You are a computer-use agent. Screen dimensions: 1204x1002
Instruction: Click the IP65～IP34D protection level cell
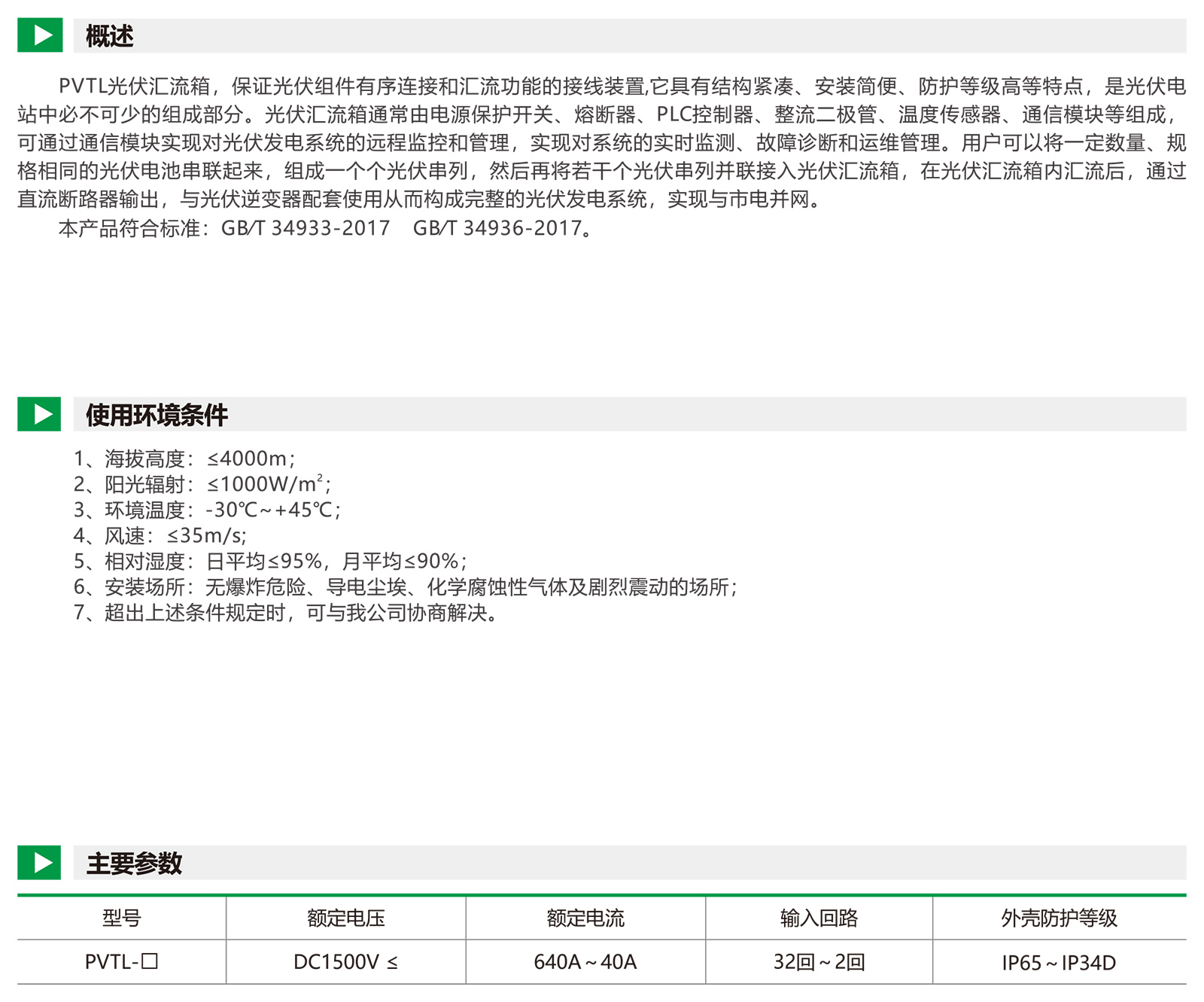click(1059, 963)
